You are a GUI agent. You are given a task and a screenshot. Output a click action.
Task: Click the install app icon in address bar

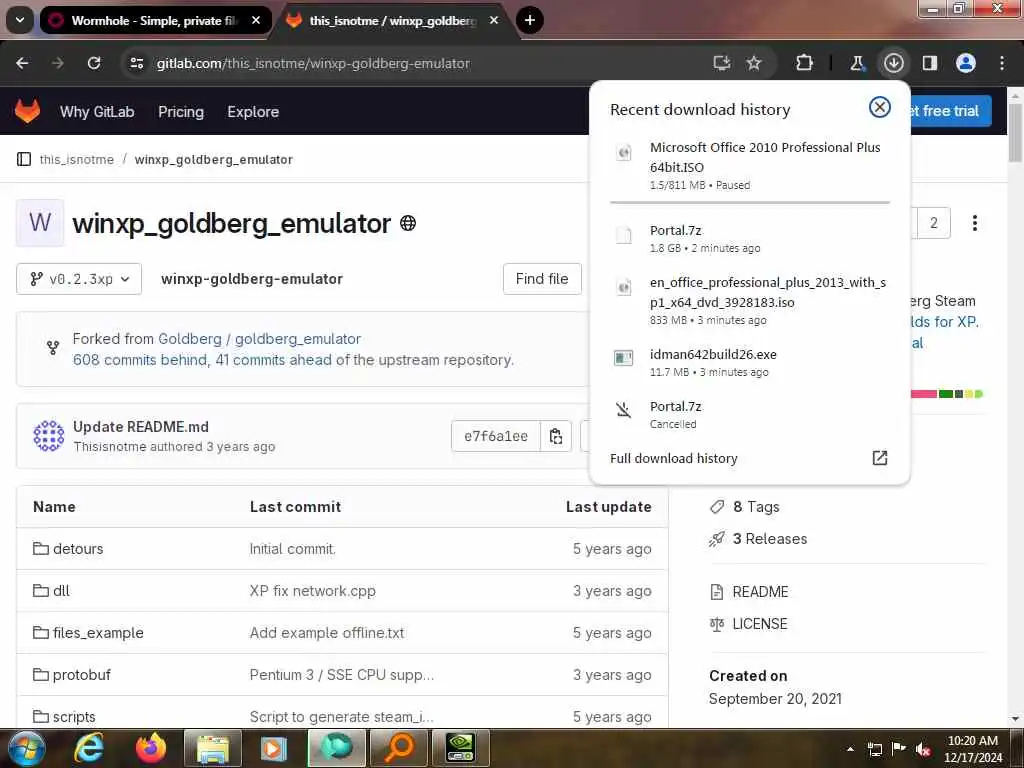click(722, 63)
